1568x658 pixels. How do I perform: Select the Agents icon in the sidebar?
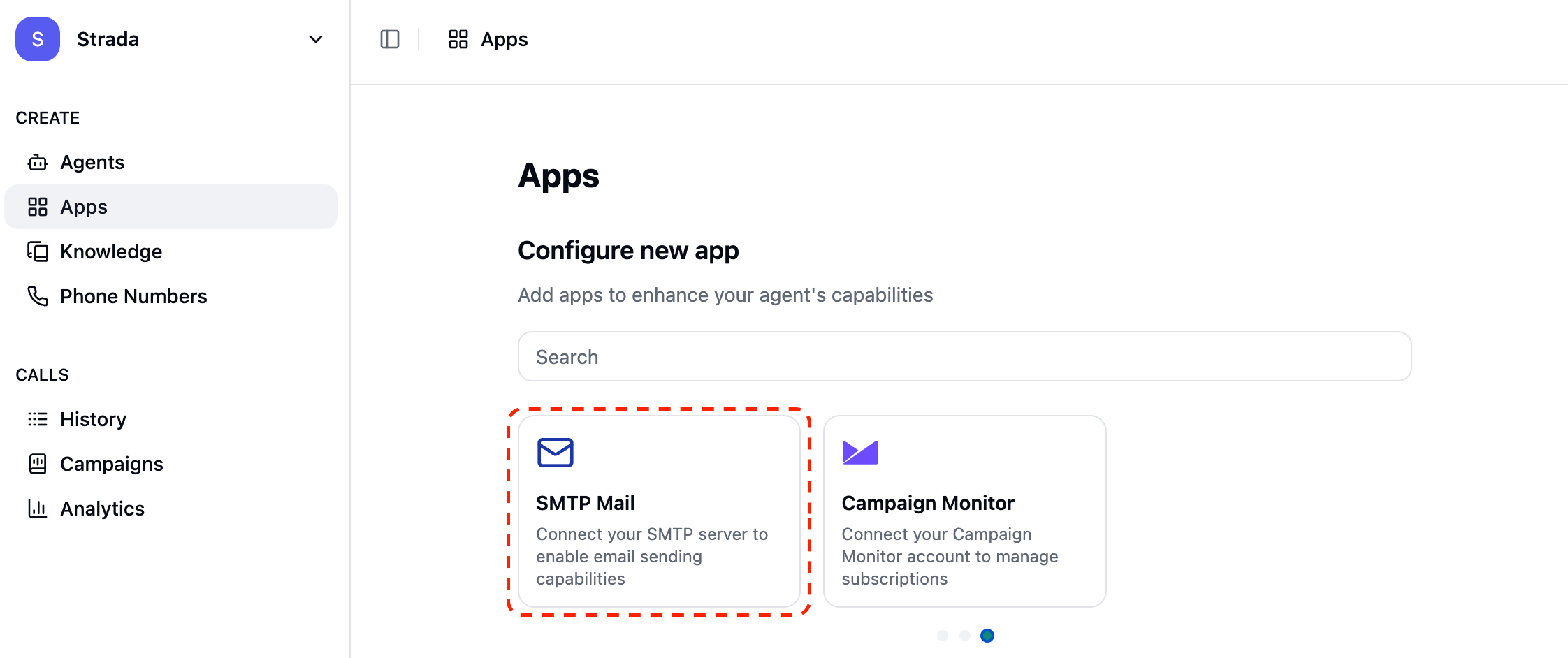tap(37, 161)
